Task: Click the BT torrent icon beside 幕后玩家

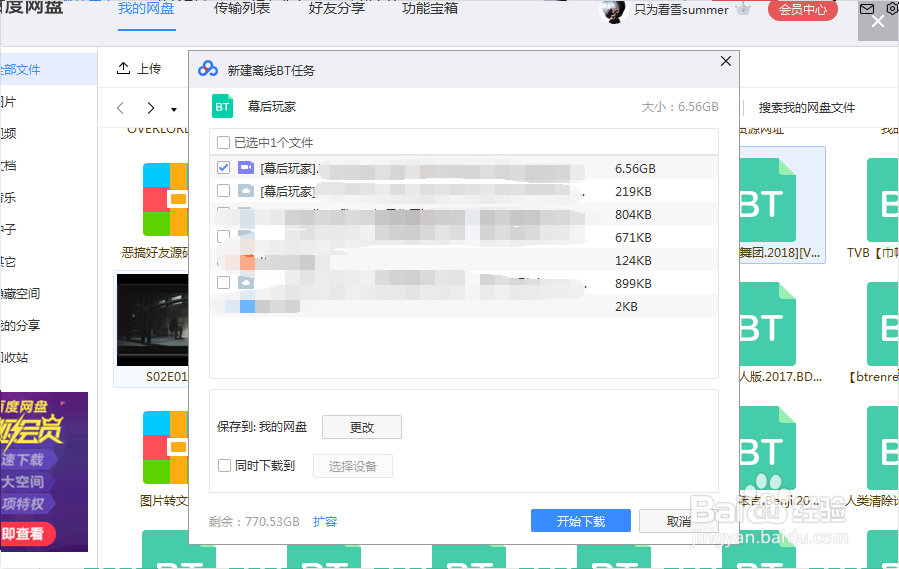Action: [x=222, y=106]
